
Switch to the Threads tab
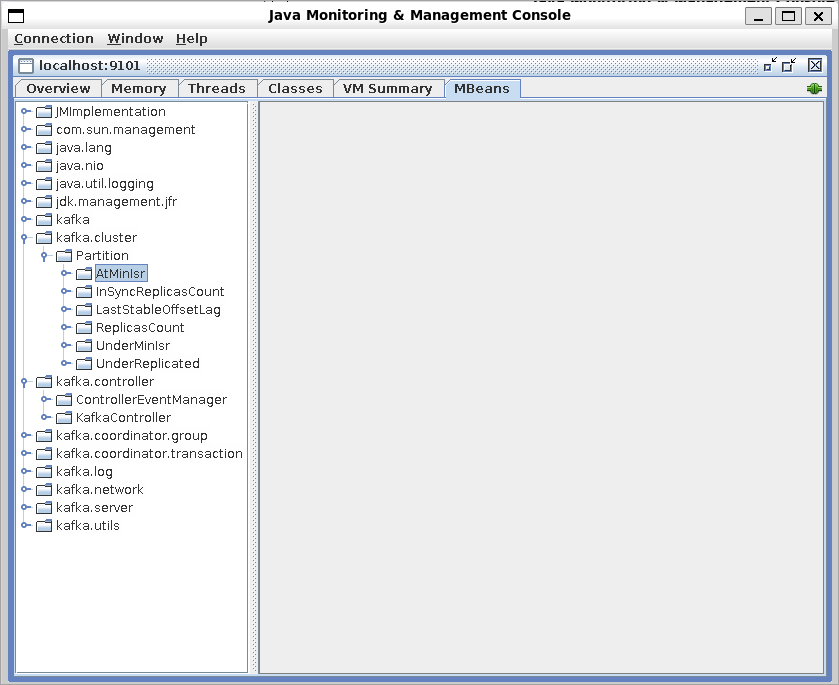(216, 89)
